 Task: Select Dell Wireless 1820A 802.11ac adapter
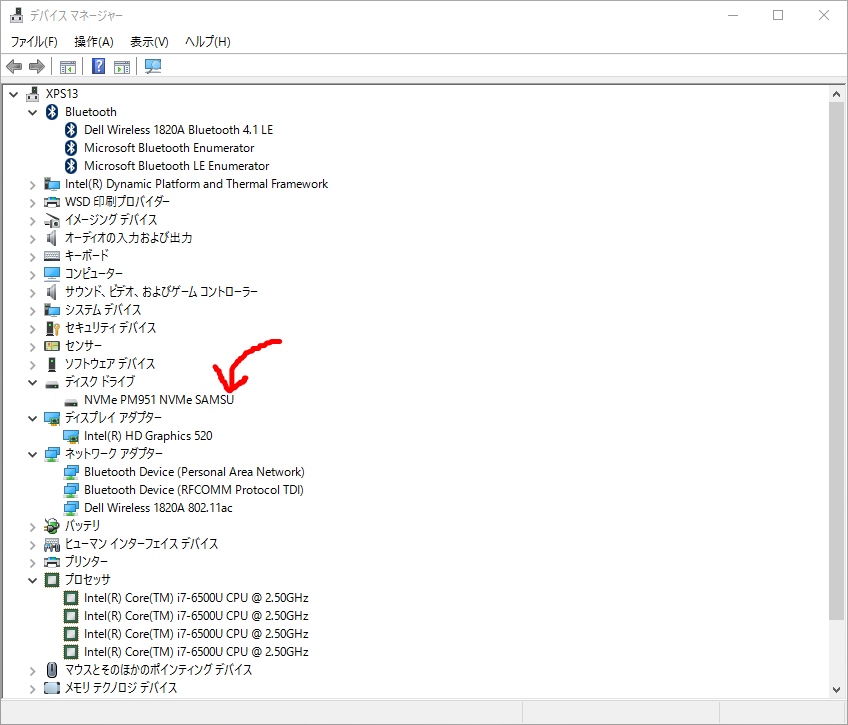click(x=158, y=508)
